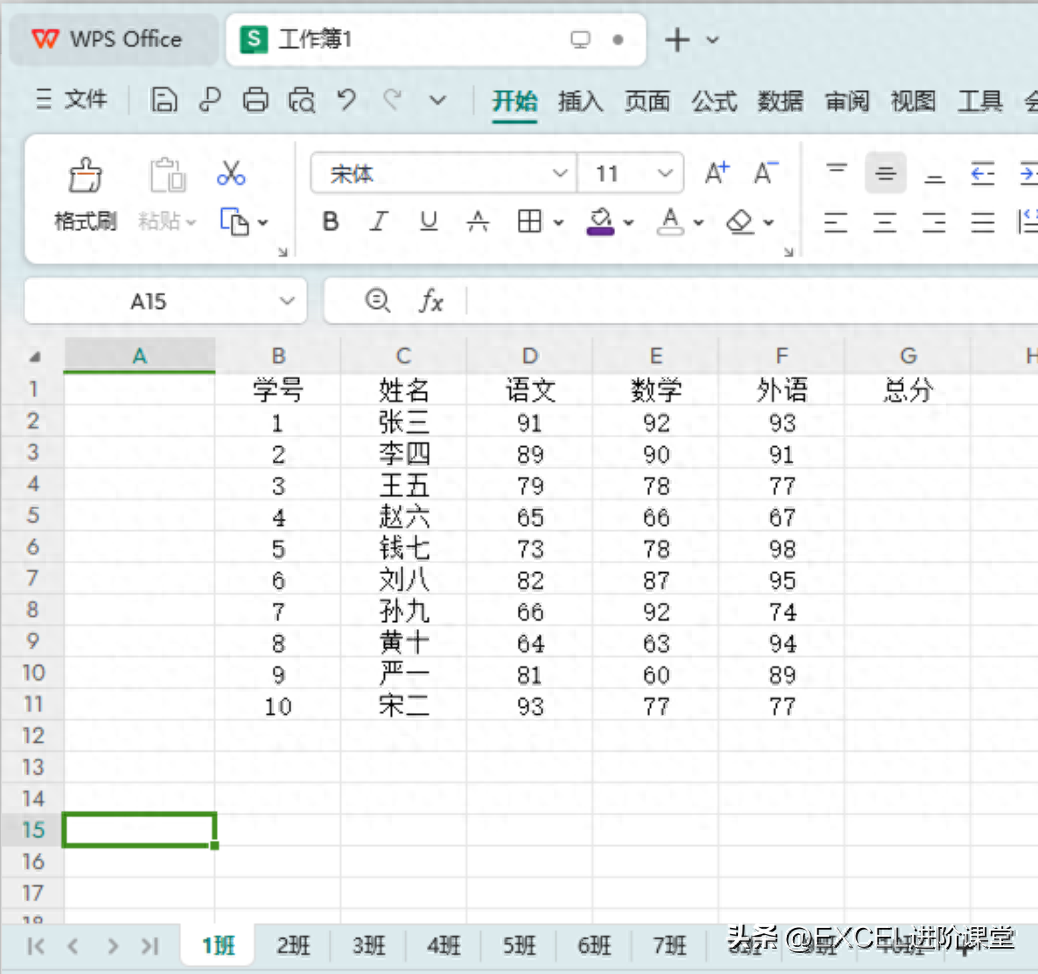The image size is (1038, 974).
Task: Open Print Preview icon
Action: (x=302, y=101)
